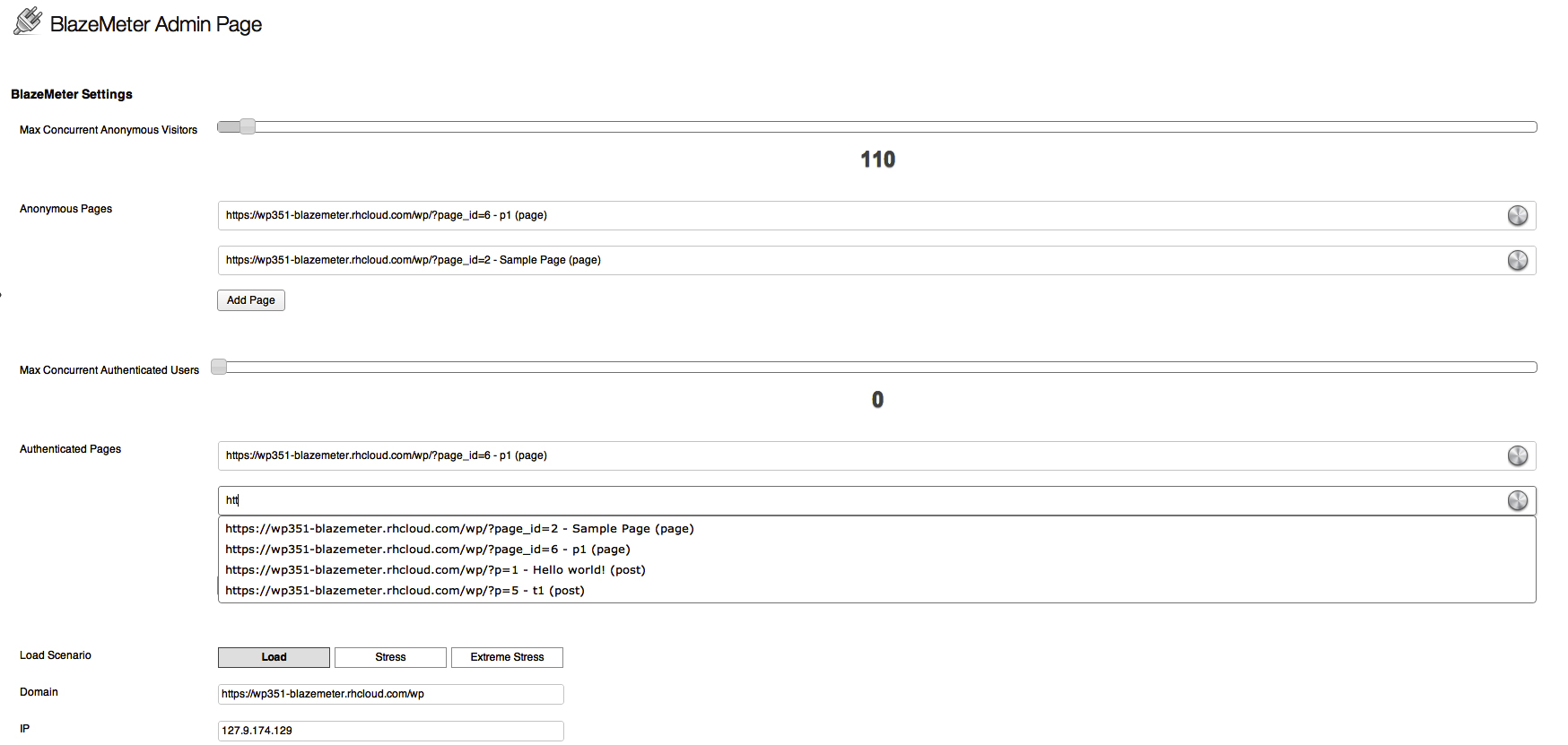Click the Load Scenario label
The width and height of the screenshot is (1568, 745).
coord(56,655)
